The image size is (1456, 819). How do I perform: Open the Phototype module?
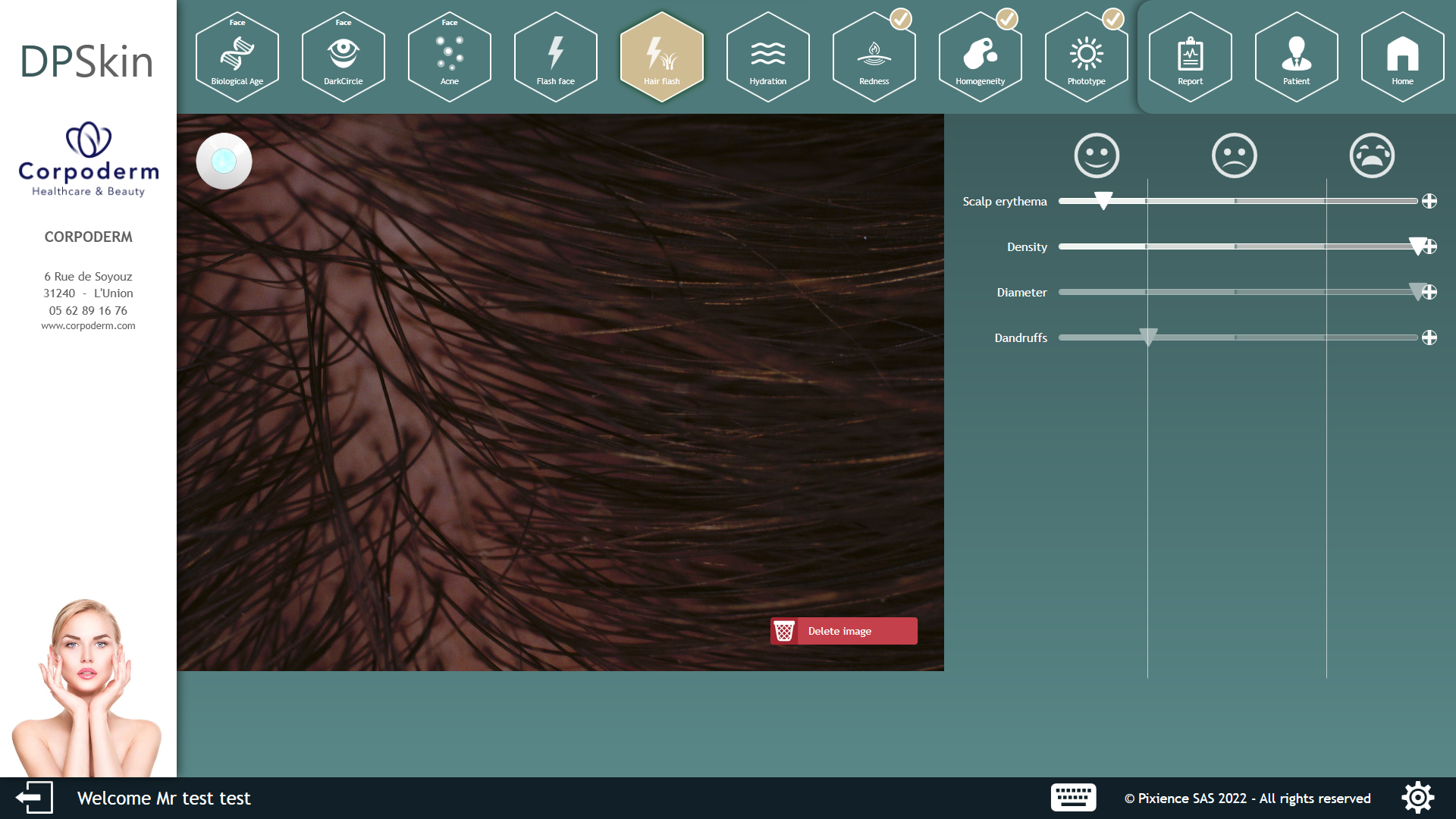point(1086,57)
